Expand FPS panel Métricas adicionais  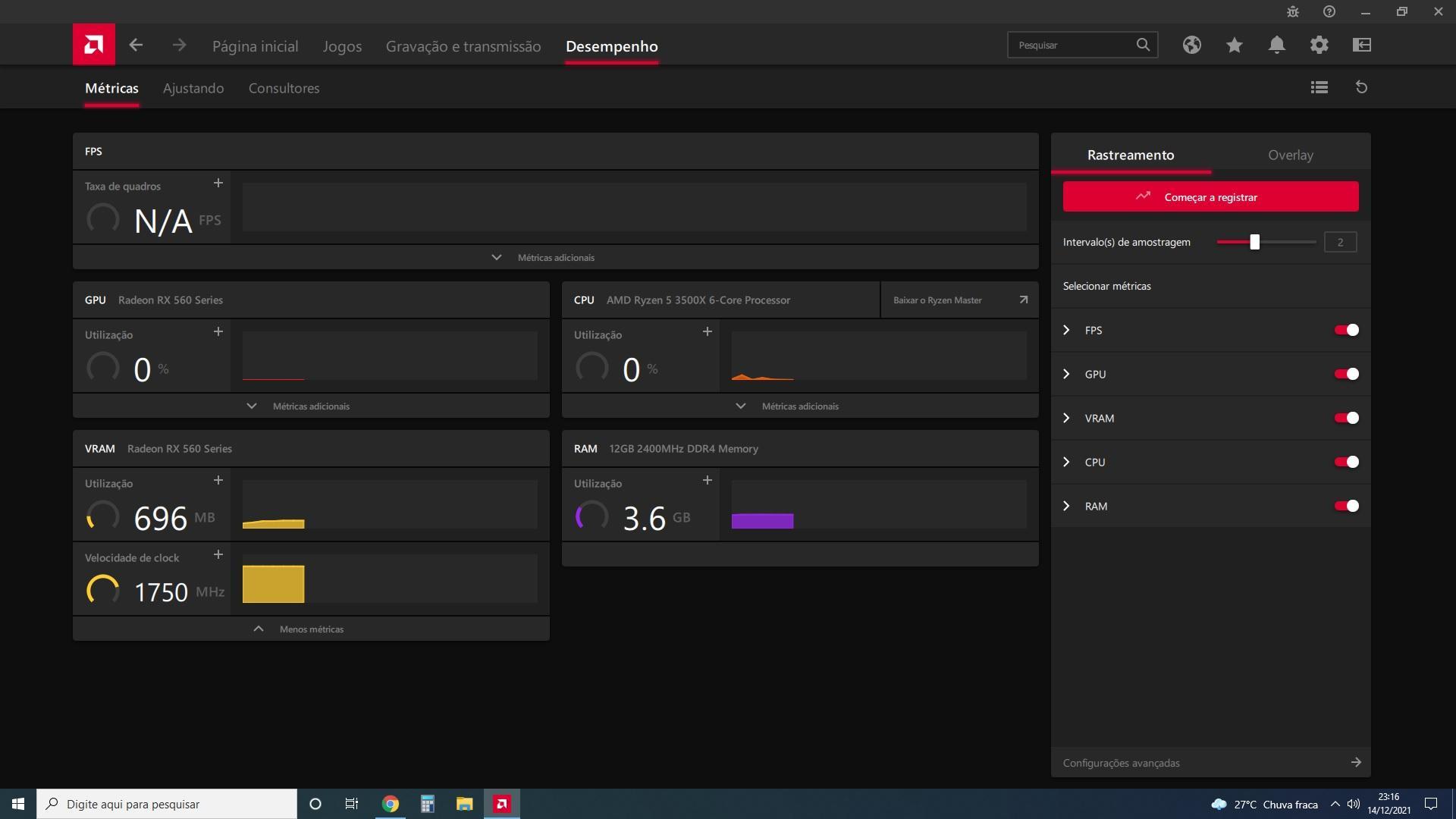(x=556, y=257)
